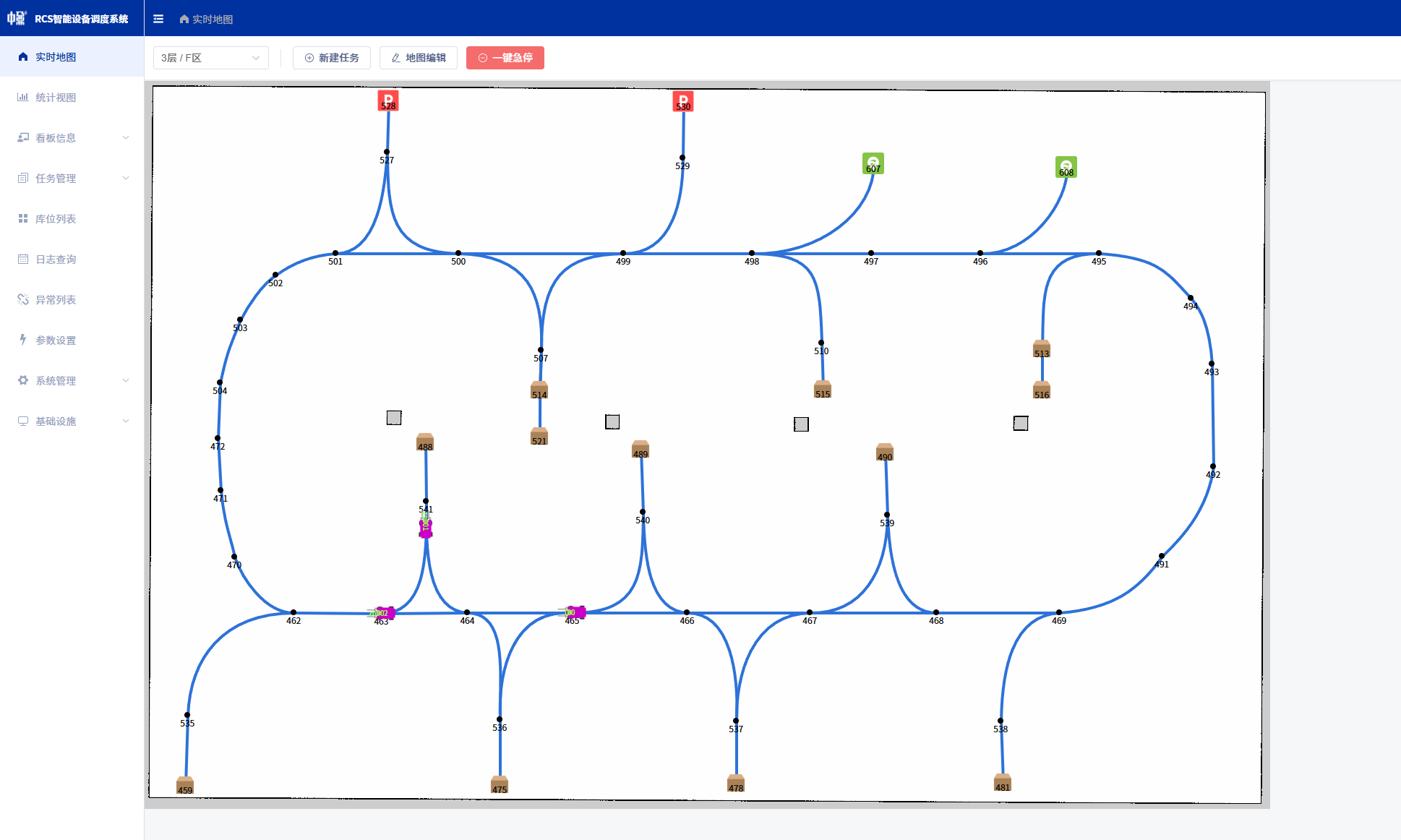Click the cargo box icon at 488
Screen dimensions: 1401x840
[425, 442]
